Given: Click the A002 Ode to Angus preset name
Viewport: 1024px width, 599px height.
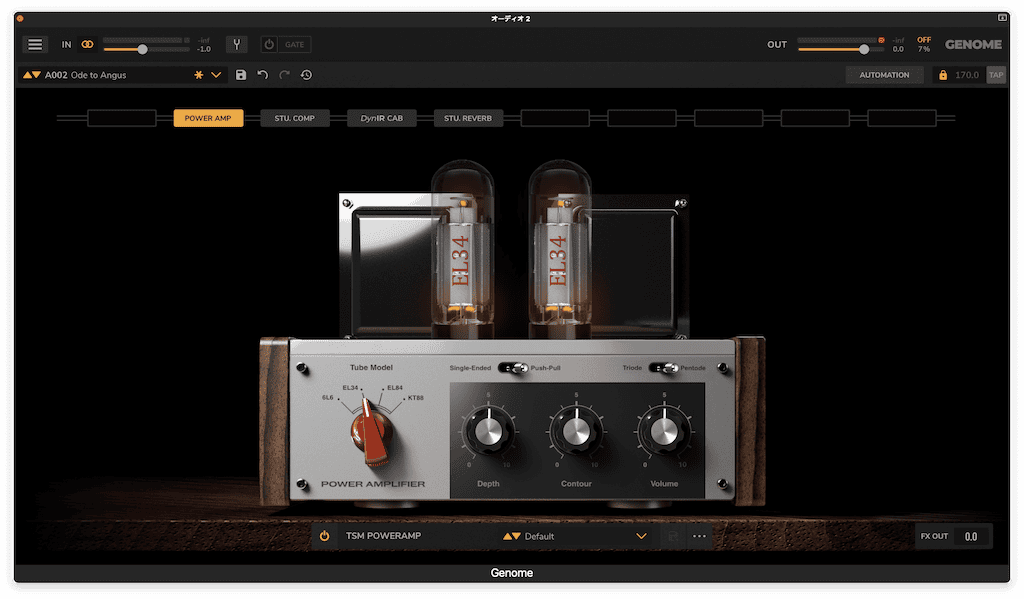Looking at the screenshot, I should 86,75.
